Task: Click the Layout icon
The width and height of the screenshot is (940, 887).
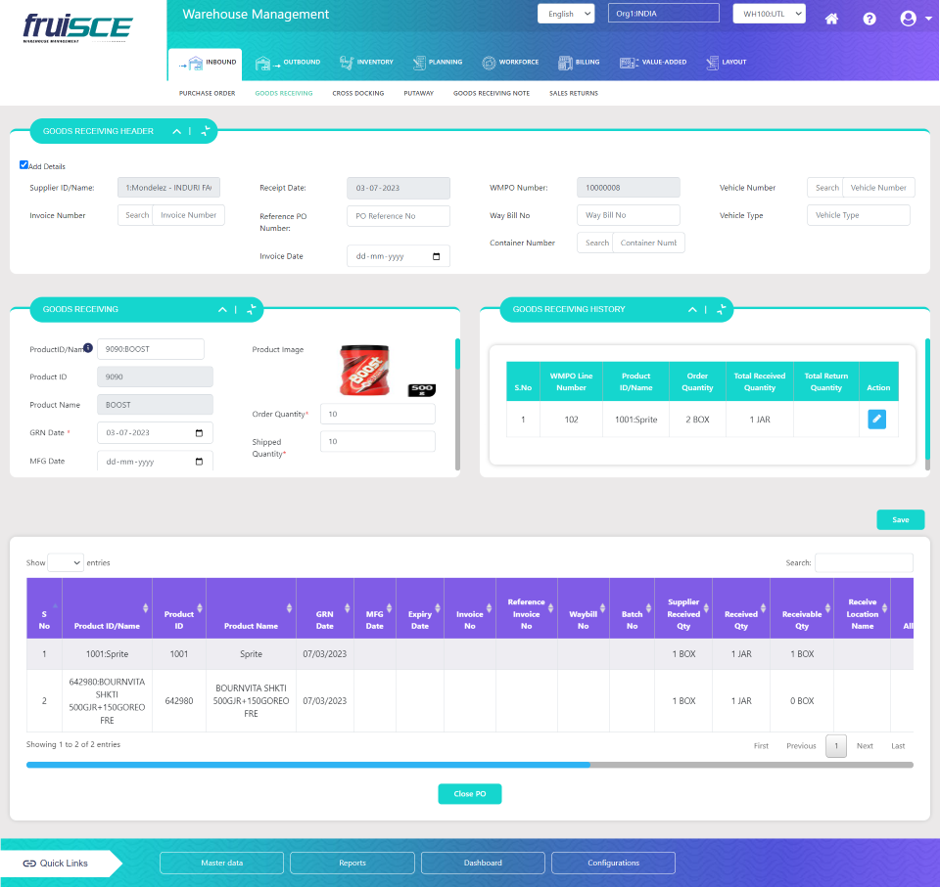Action: pos(712,62)
